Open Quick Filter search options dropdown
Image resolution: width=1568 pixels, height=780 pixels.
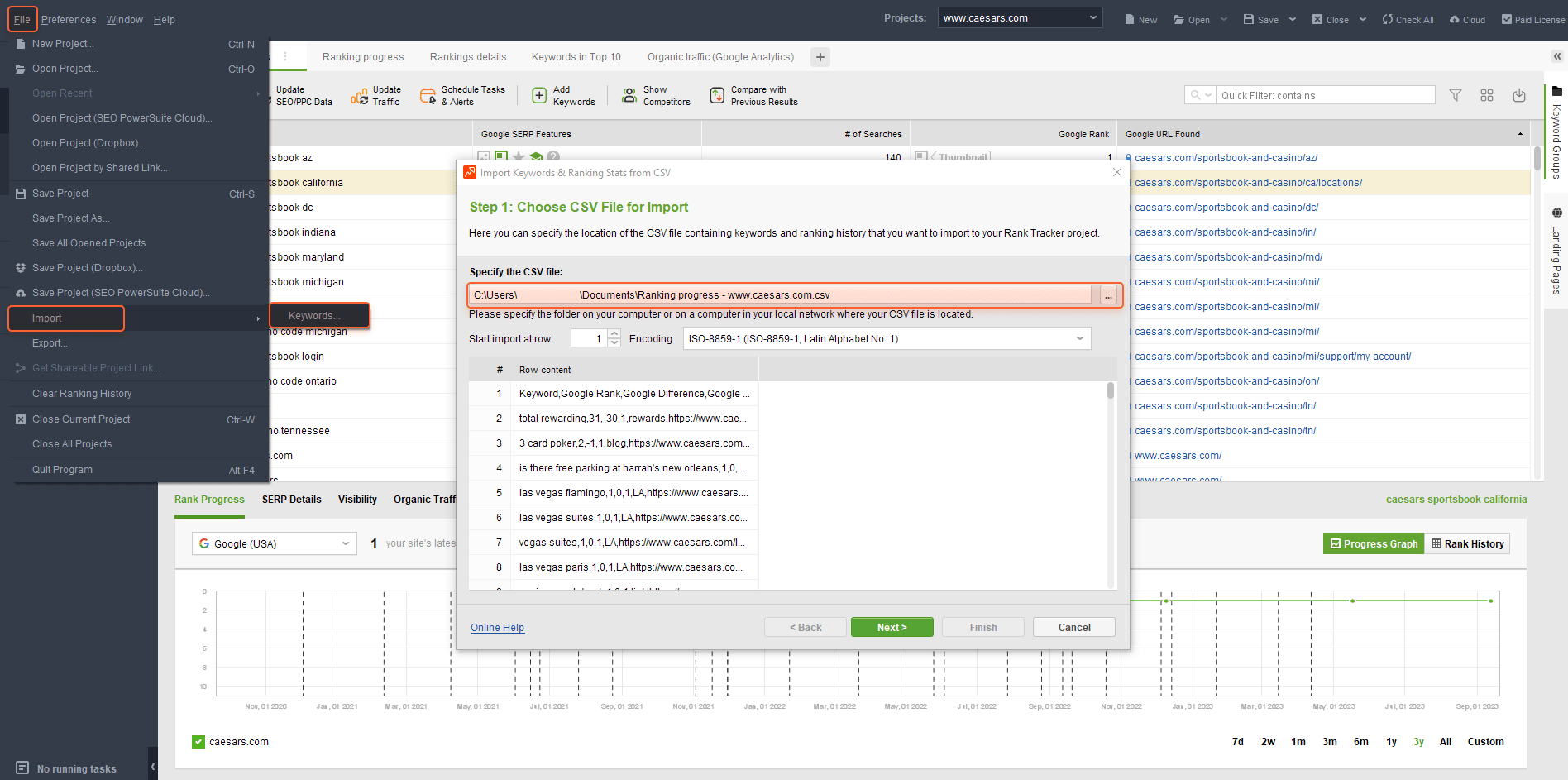(1200, 95)
